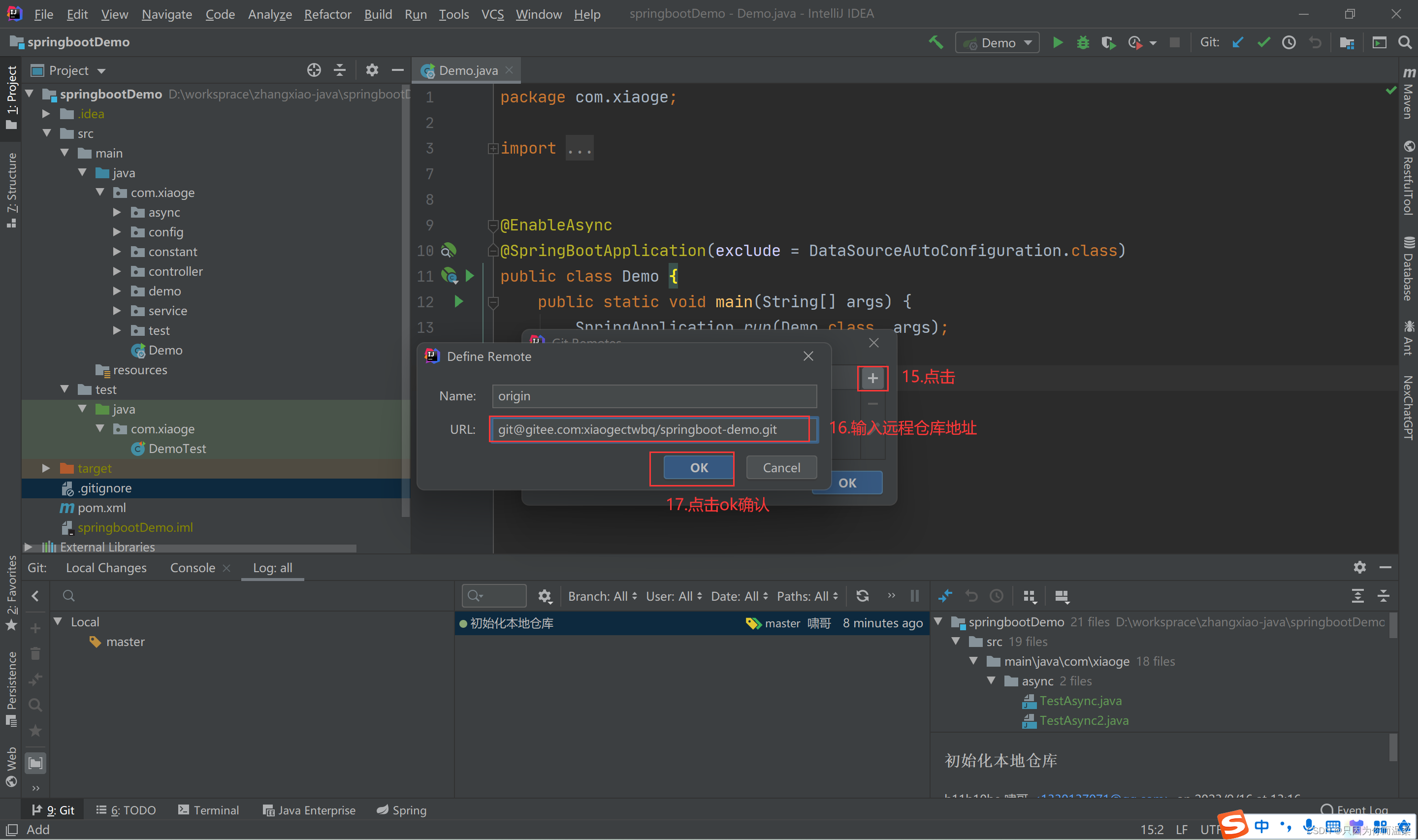1418x840 pixels.
Task: Click the Run configuration Demo button
Action: 998,42
